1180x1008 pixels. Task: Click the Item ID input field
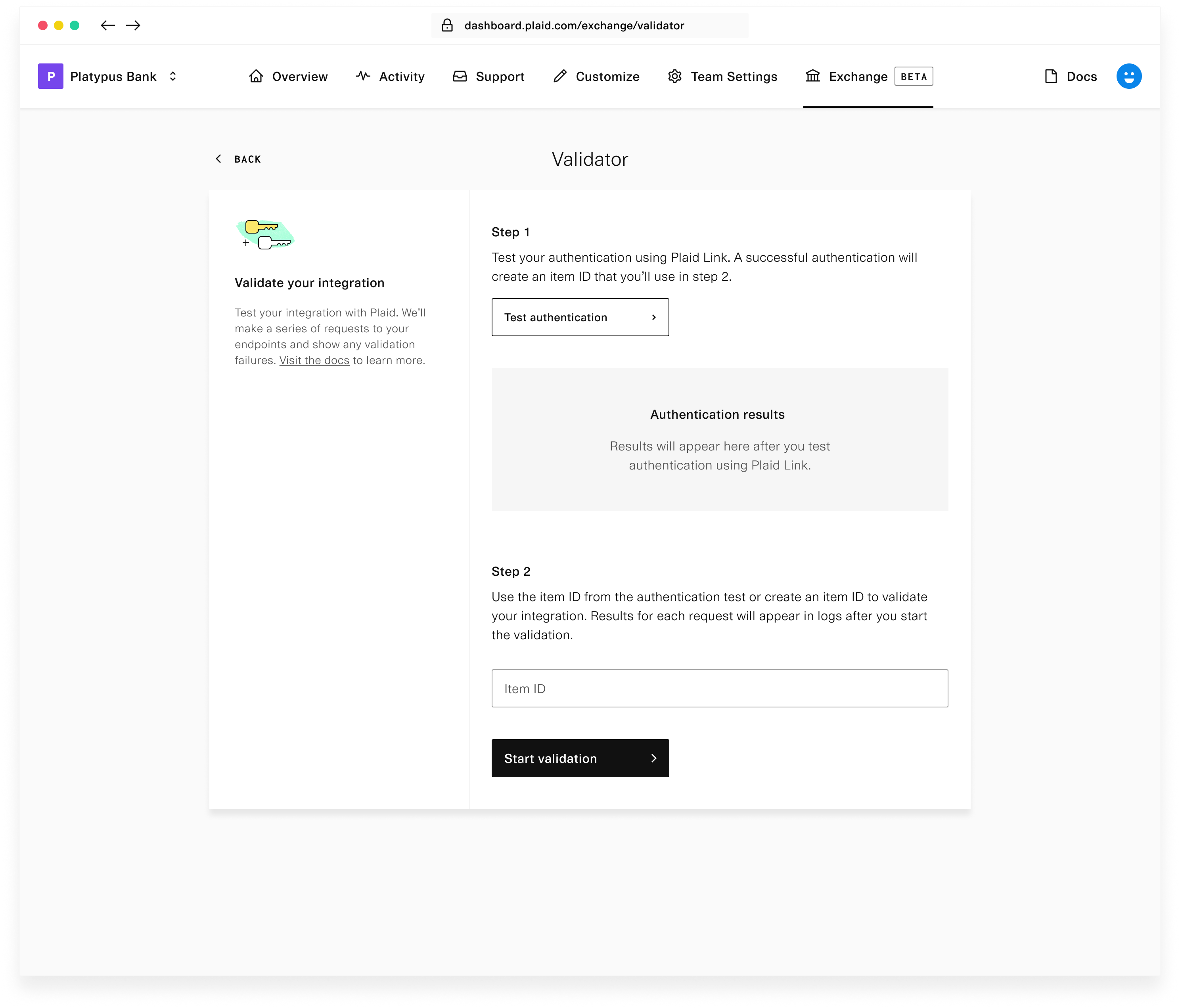point(719,688)
